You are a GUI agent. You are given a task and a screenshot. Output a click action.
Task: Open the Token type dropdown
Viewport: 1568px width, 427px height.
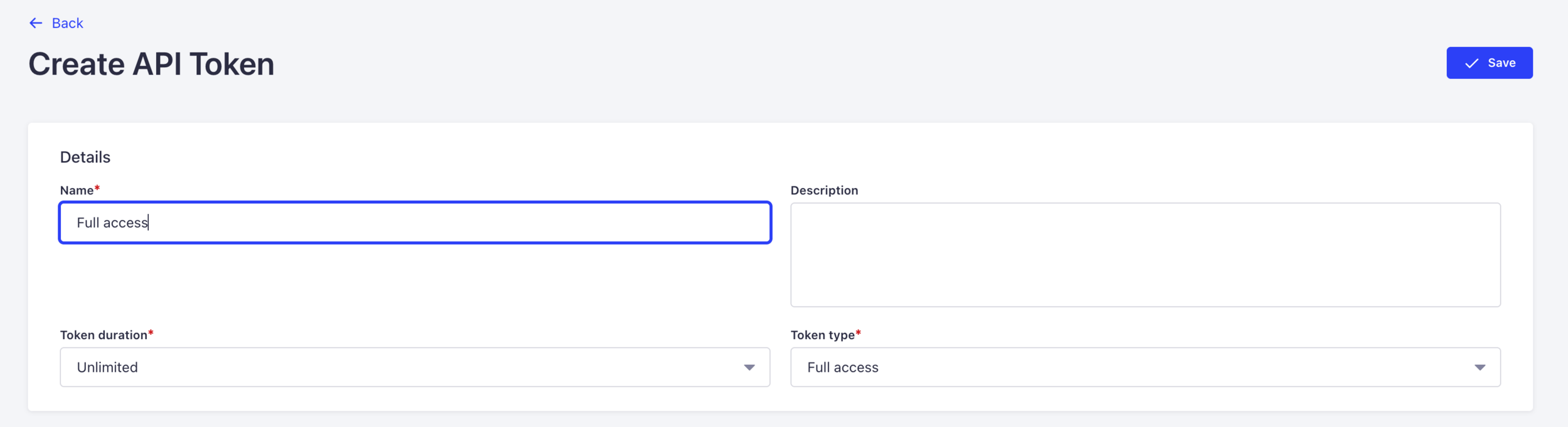tap(1145, 367)
